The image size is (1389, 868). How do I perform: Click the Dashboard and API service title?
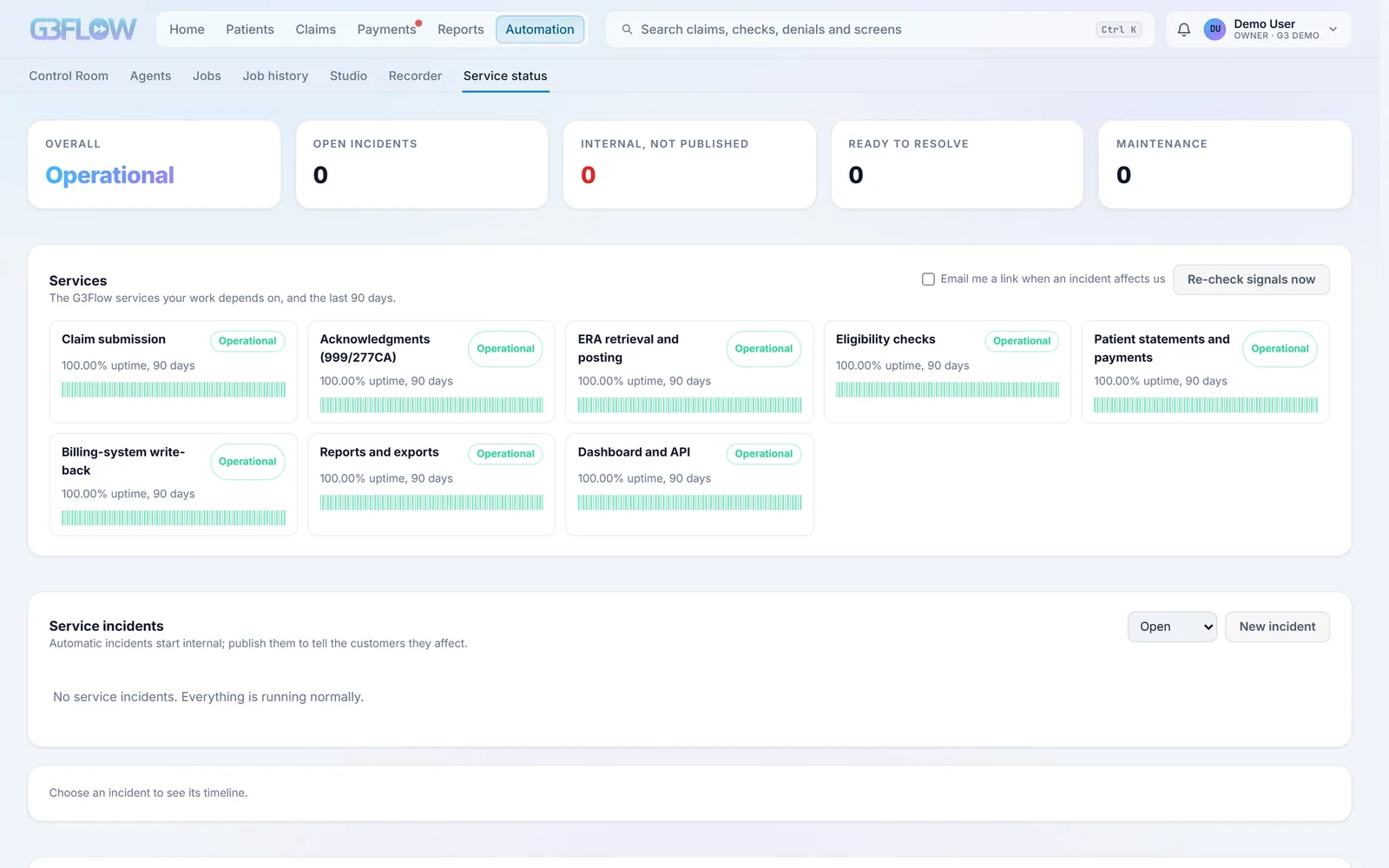click(634, 452)
